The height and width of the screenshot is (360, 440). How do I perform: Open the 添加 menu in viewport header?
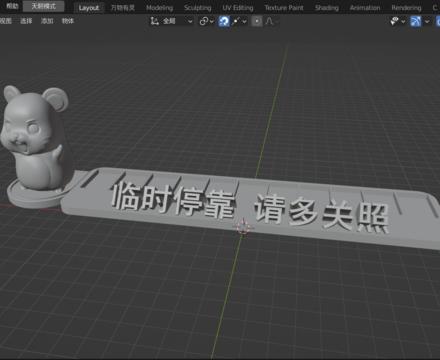click(x=47, y=21)
